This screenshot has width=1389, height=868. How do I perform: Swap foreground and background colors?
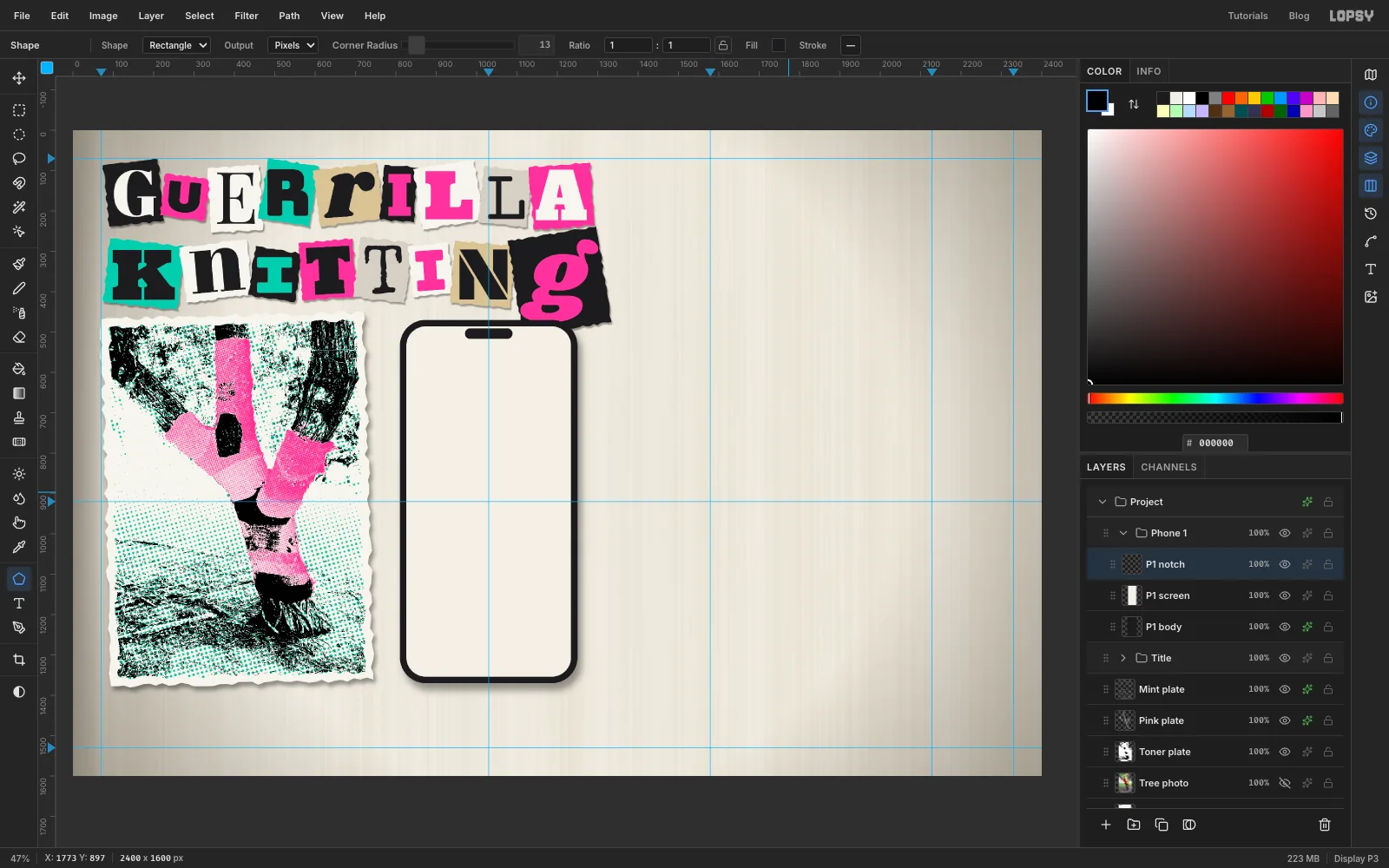coord(1134,104)
